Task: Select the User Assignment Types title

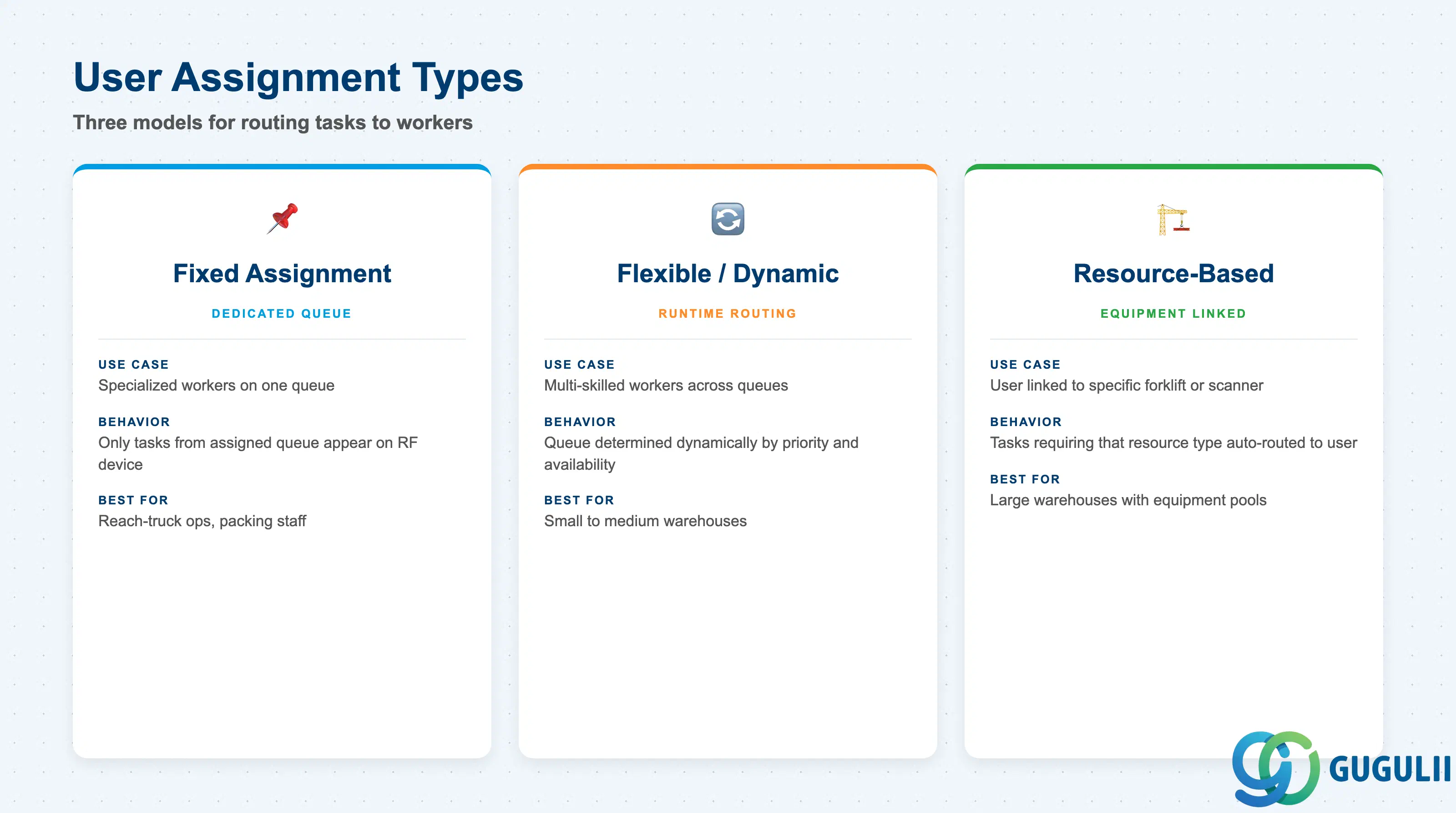Action: coord(298,77)
